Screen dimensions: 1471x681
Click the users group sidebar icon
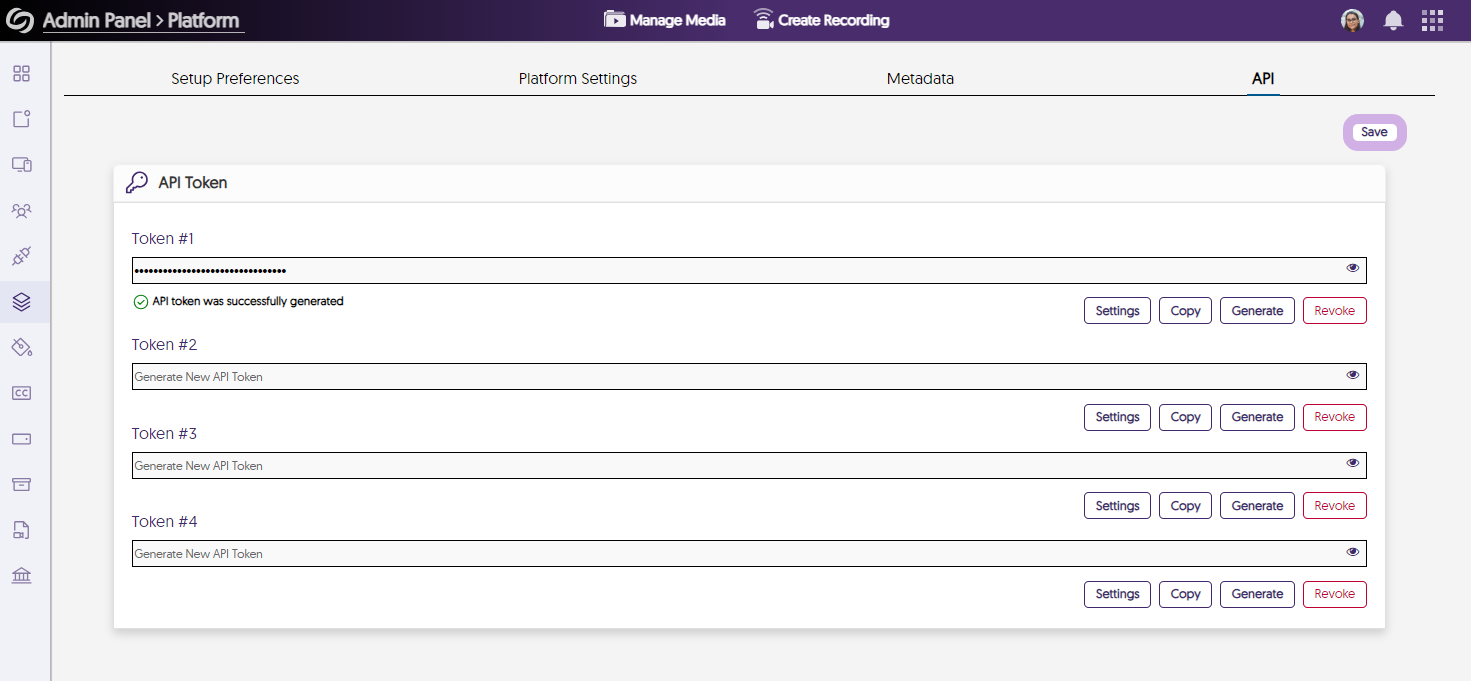21,211
